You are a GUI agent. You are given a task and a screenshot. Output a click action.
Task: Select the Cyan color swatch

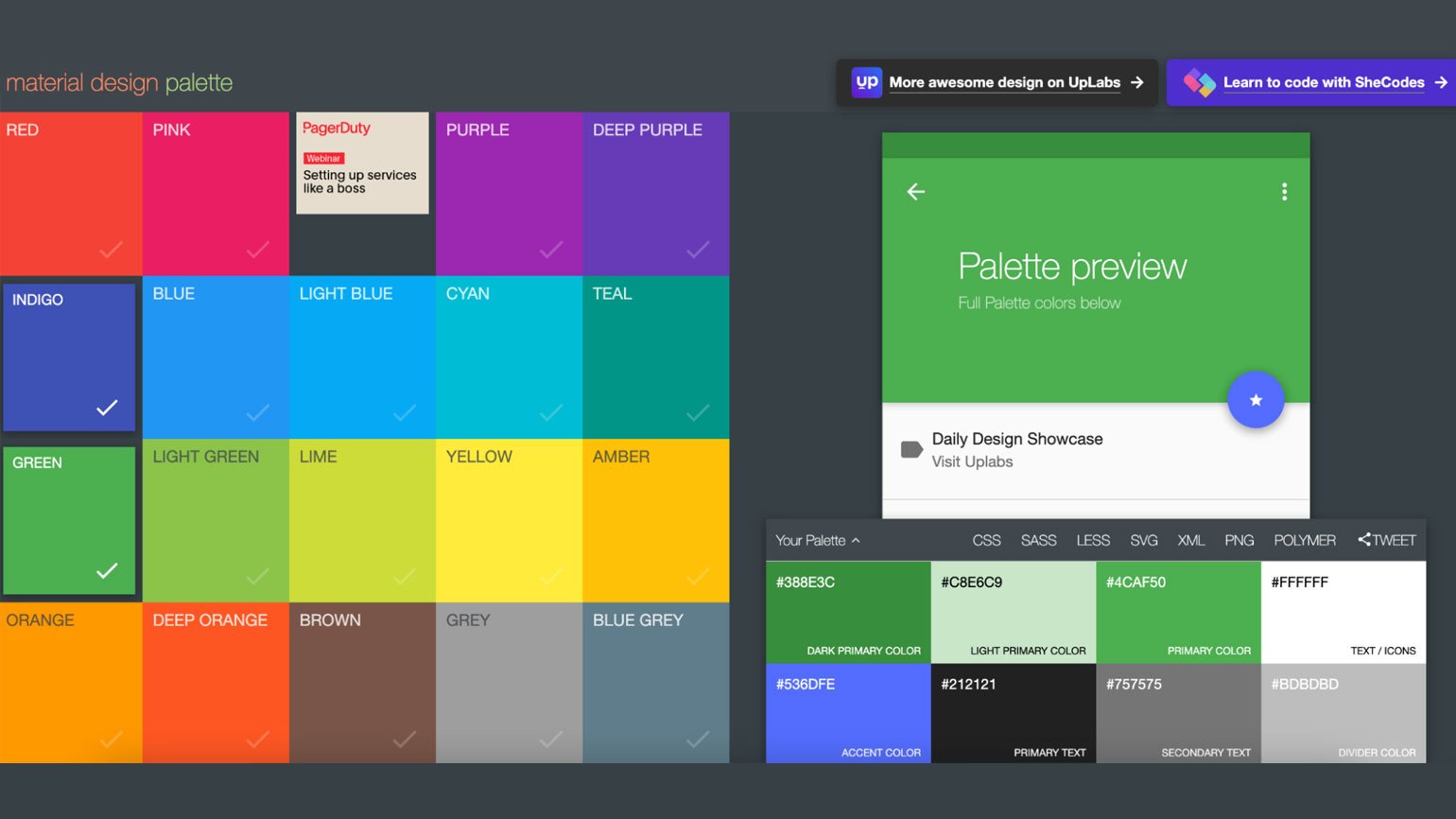click(x=509, y=357)
